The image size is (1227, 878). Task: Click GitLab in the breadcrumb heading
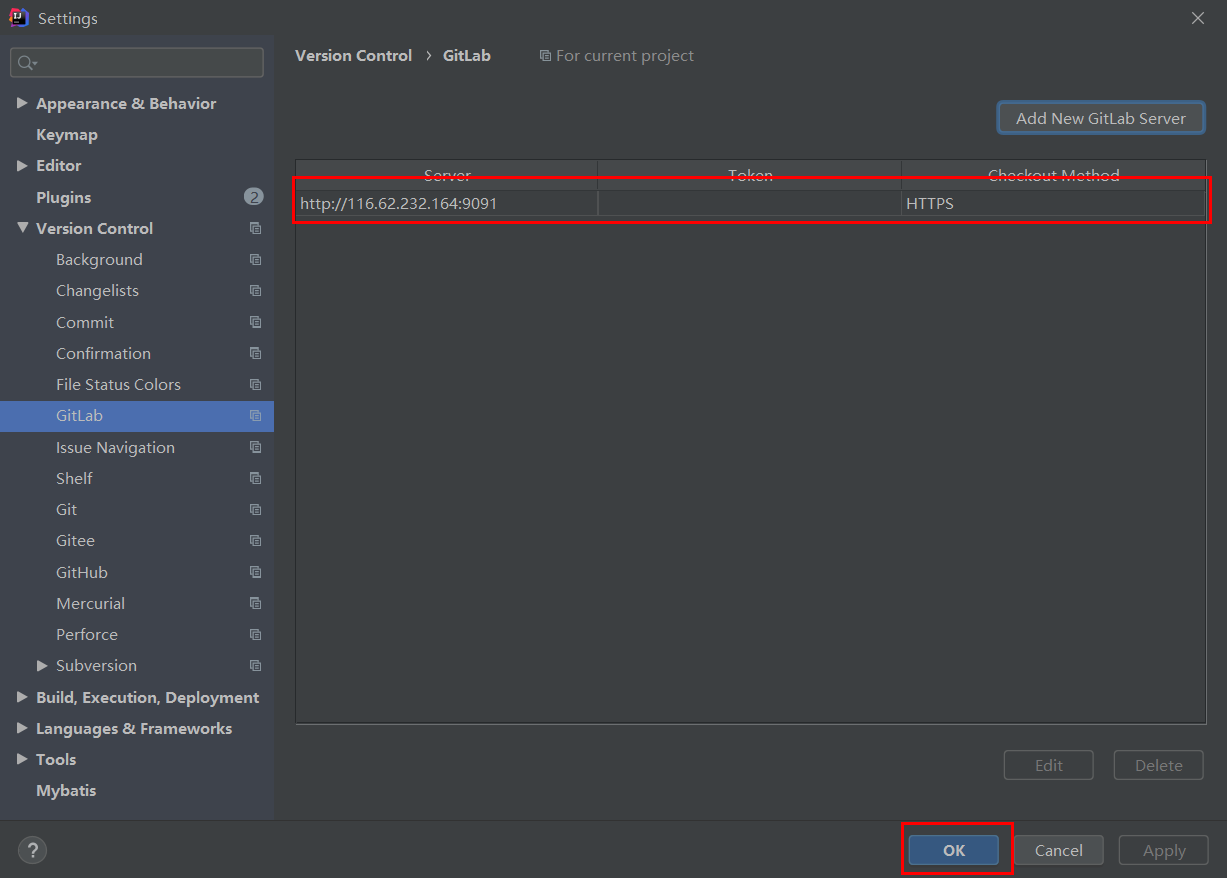click(467, 56)
